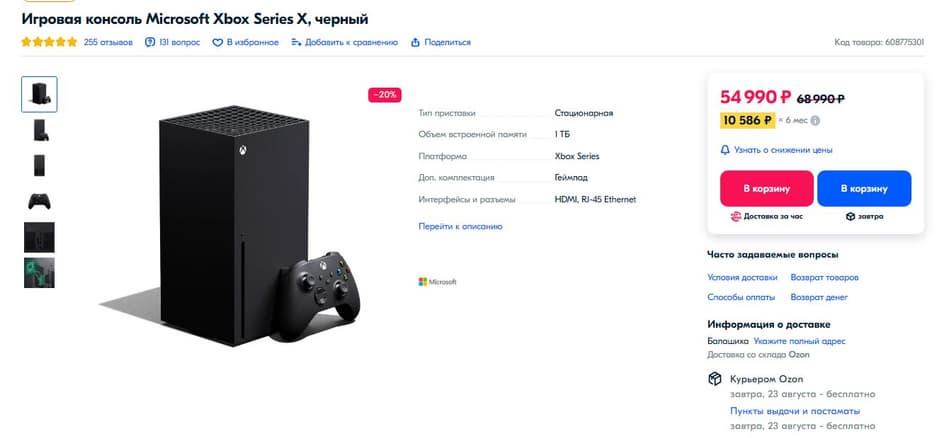Image resolution: width=937 pixels, height=438 pixels.
Task: Click the five-star rating icons
Action: point(50,42)
